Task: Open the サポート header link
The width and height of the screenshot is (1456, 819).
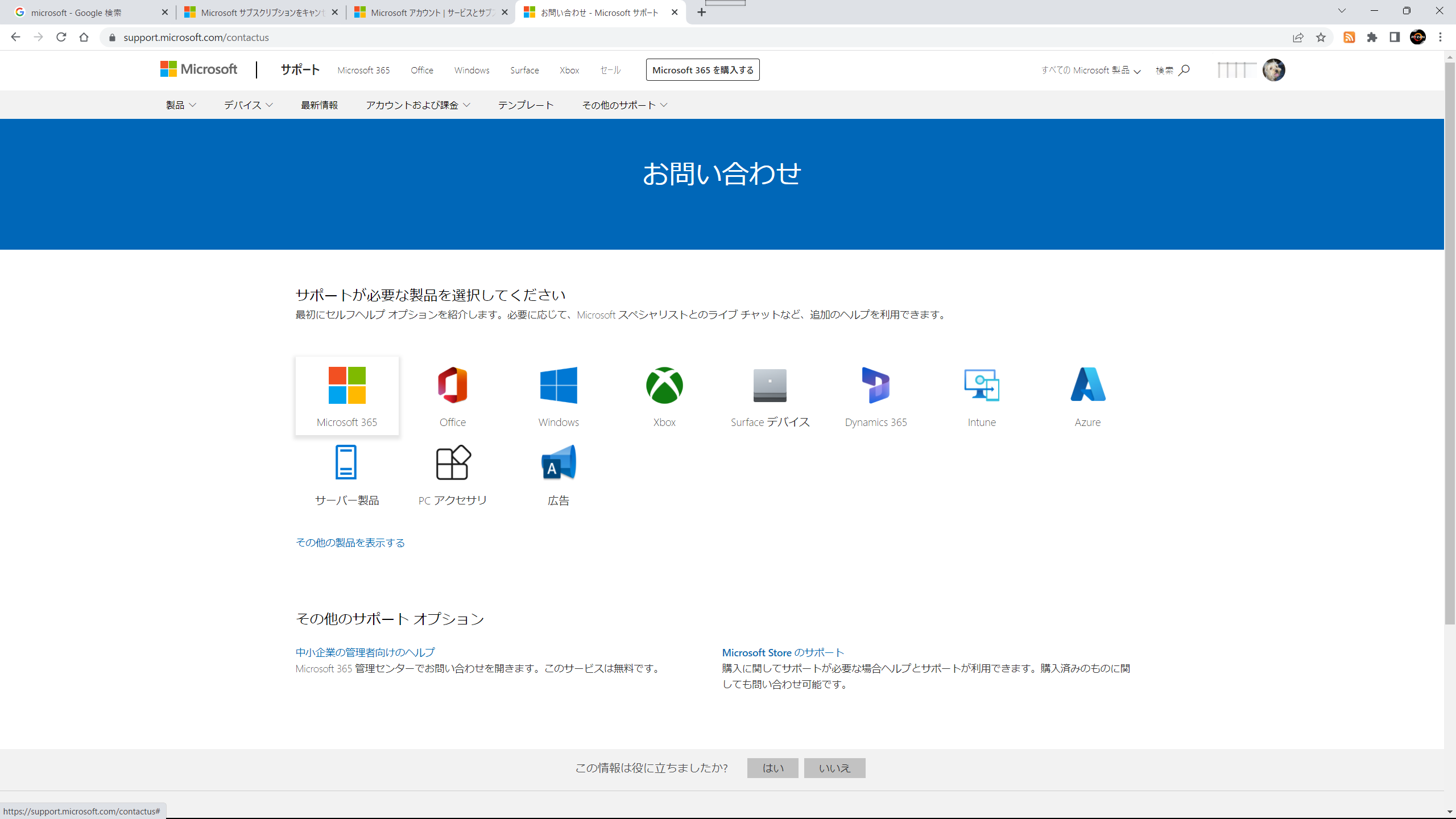Action: 300,69
